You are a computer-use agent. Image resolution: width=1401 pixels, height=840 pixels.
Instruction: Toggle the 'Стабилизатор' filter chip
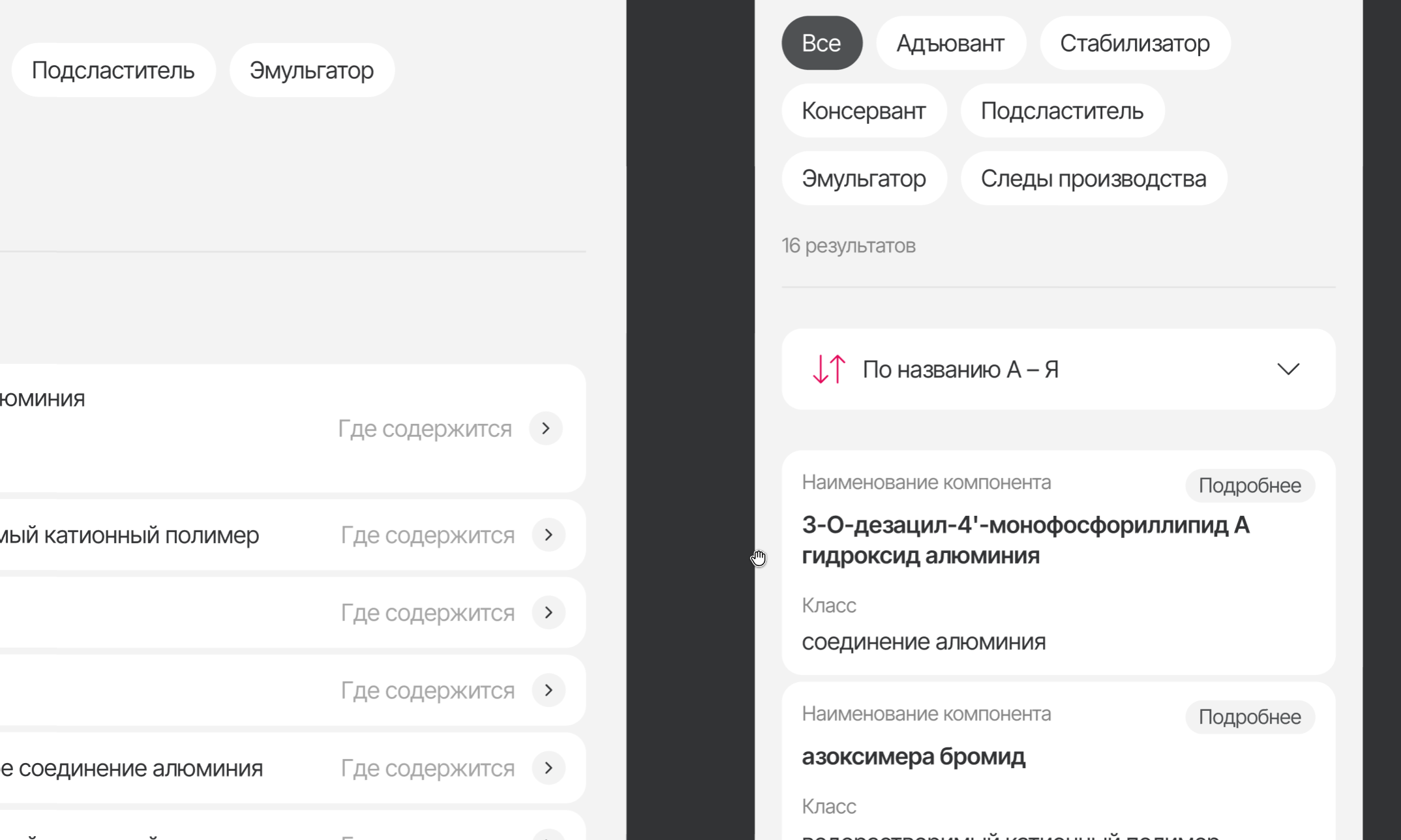[1134, 43]
